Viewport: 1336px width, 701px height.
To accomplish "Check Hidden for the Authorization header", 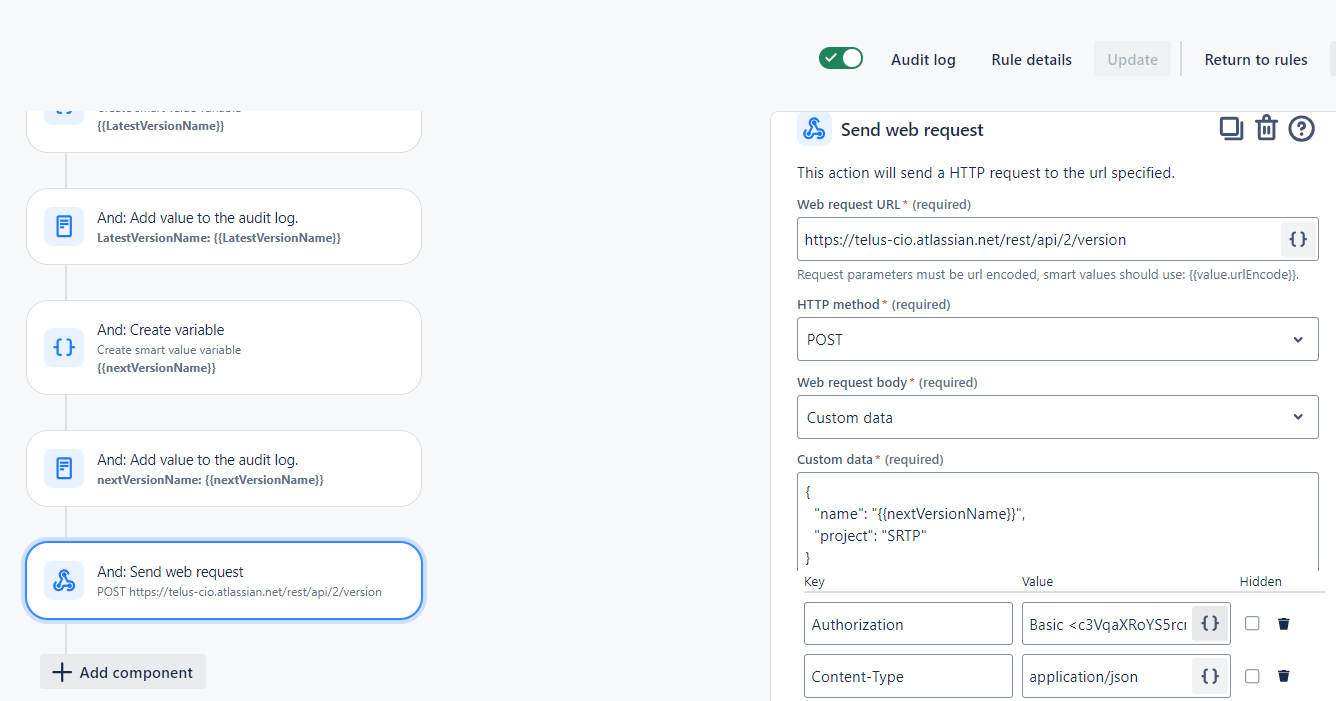I will (x=1252, y=623).
